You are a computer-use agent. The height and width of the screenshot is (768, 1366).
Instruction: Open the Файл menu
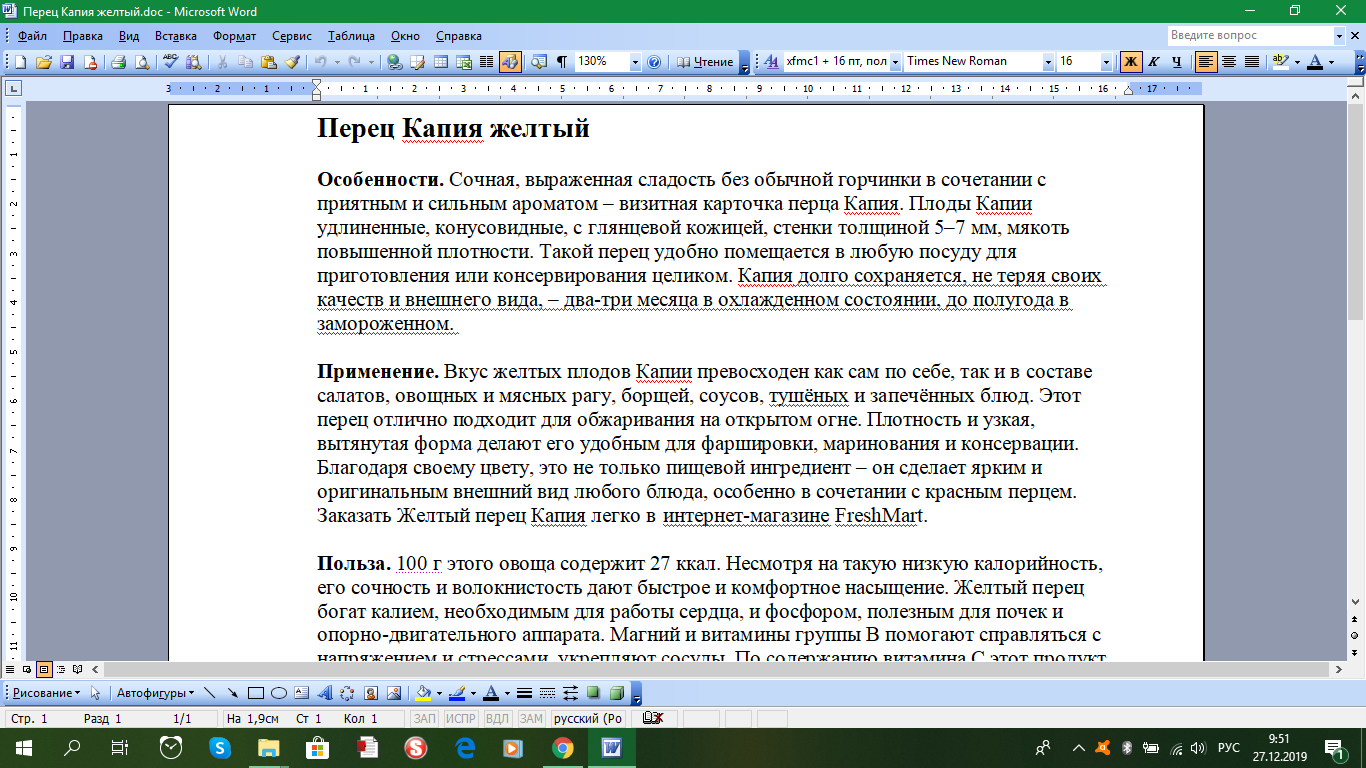click(x=32, y=35)
